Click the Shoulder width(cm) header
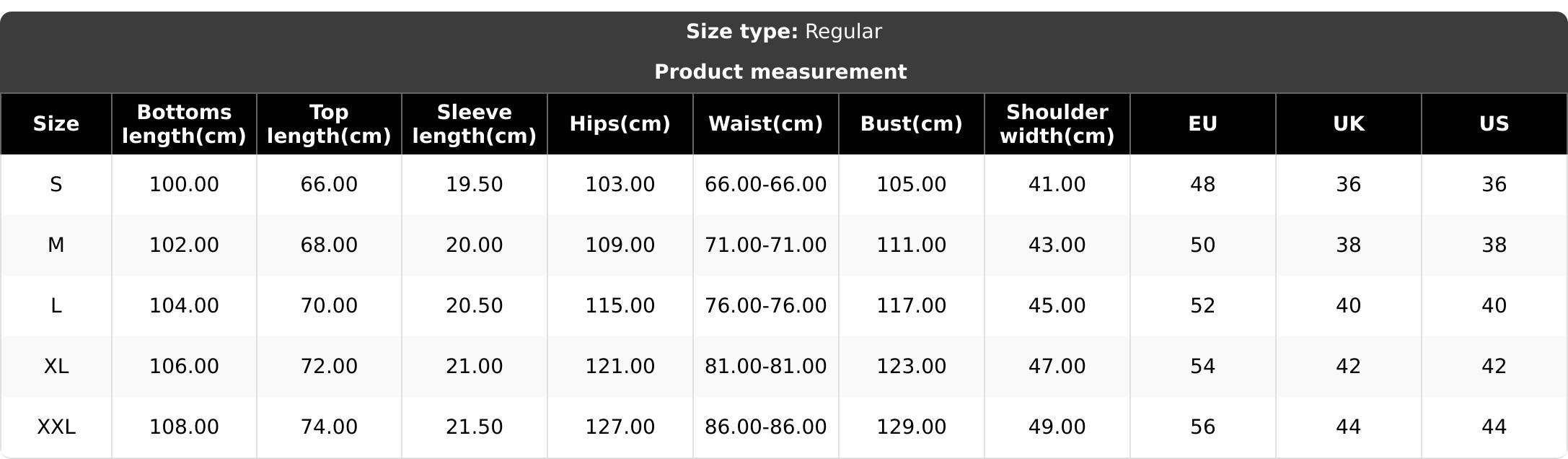The height and width of the screenshot is (459, 1568). click(1057, 124)
